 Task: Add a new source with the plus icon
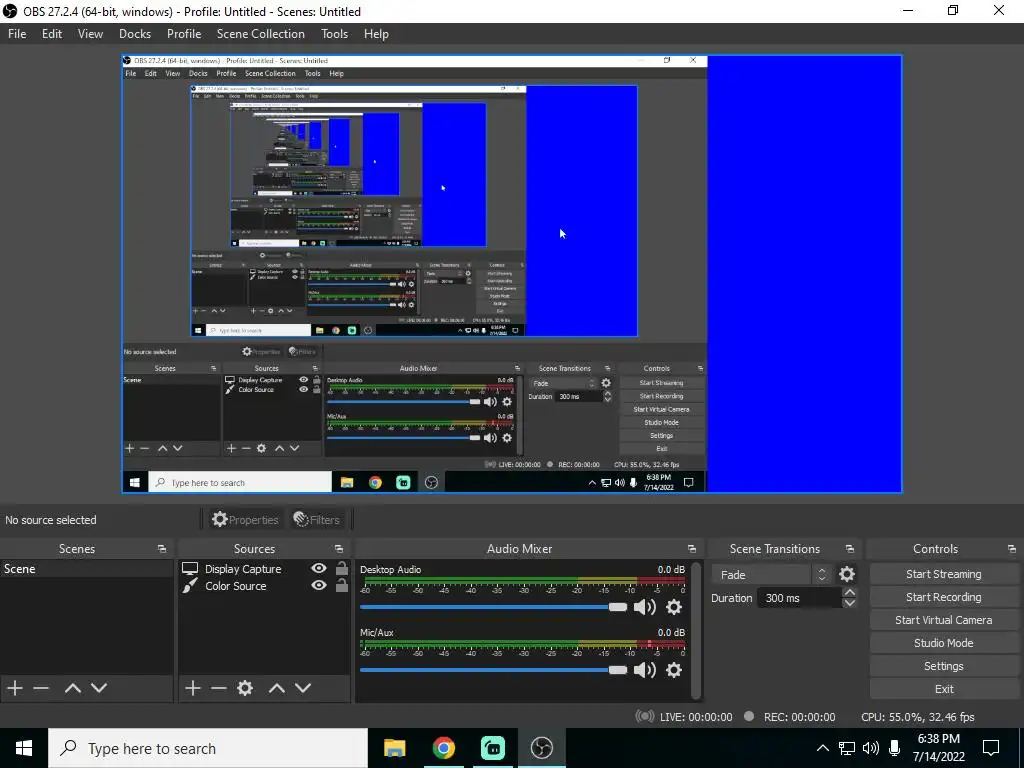point(193,688)
